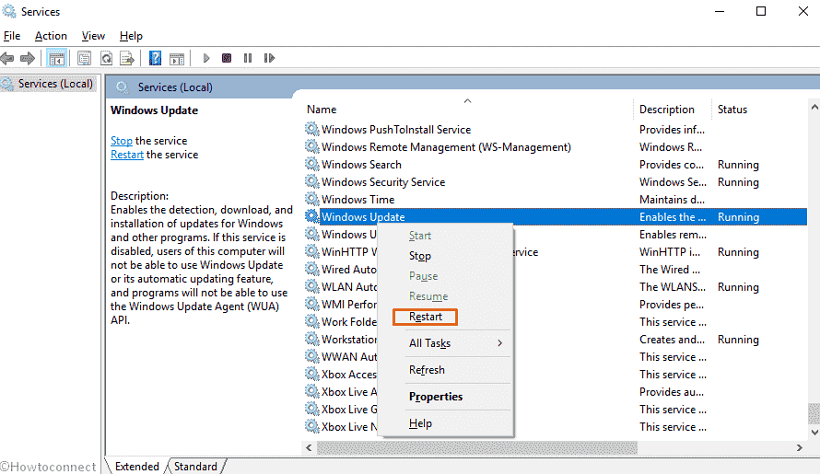Sort by the Status column header

click(x=759, y=109)
